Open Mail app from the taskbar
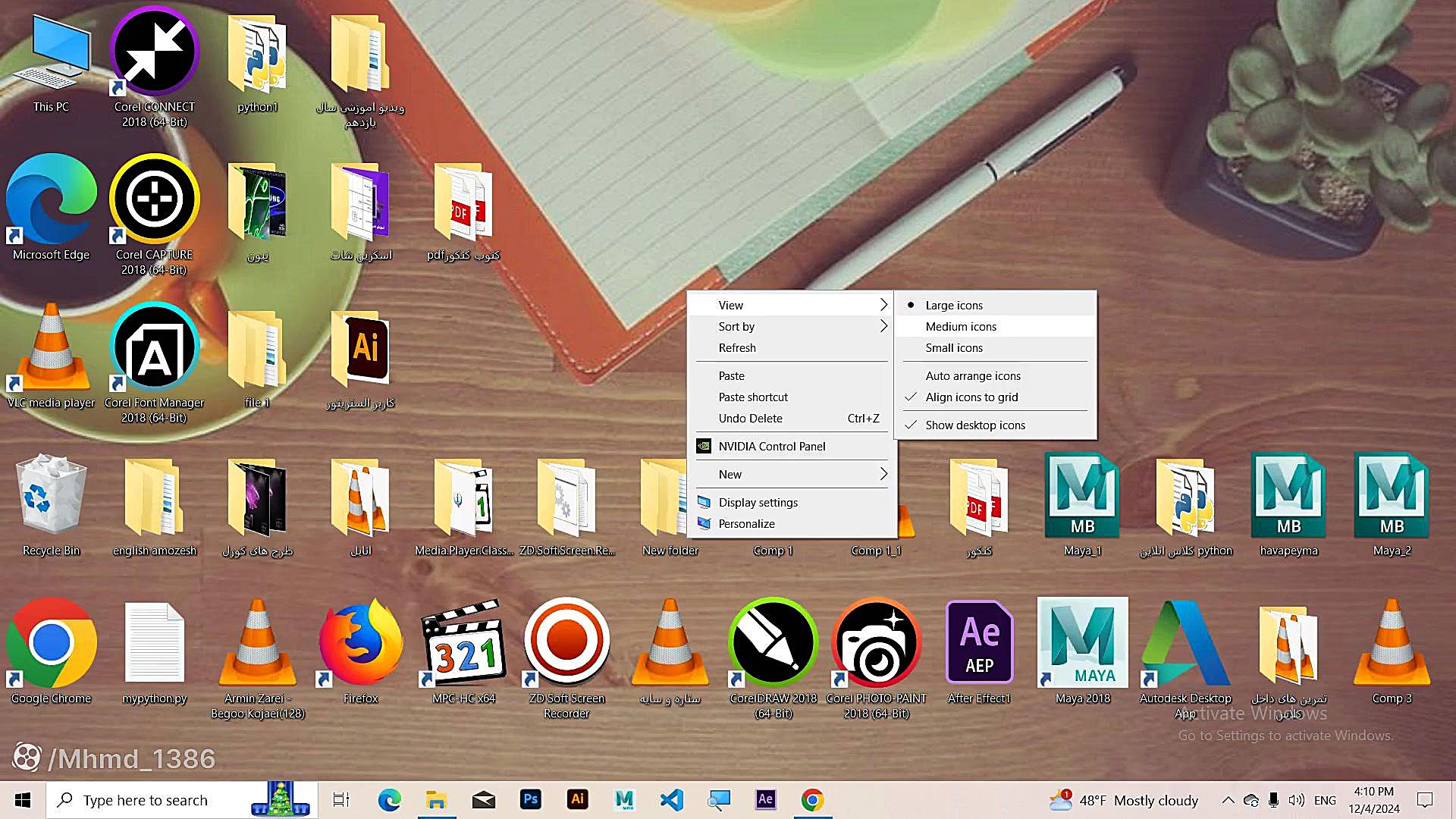This screenshot has width=1456, height=819. (x=484, y=799)
